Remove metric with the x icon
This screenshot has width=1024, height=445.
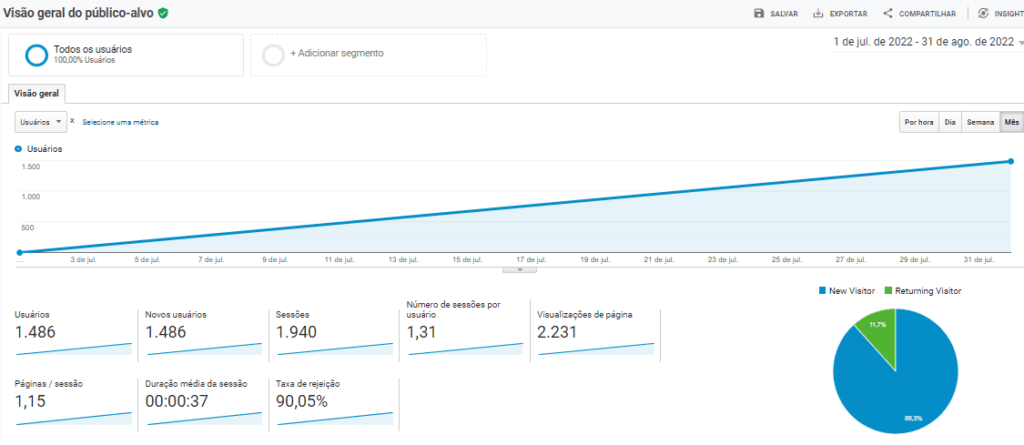click(x=73, y=121)
